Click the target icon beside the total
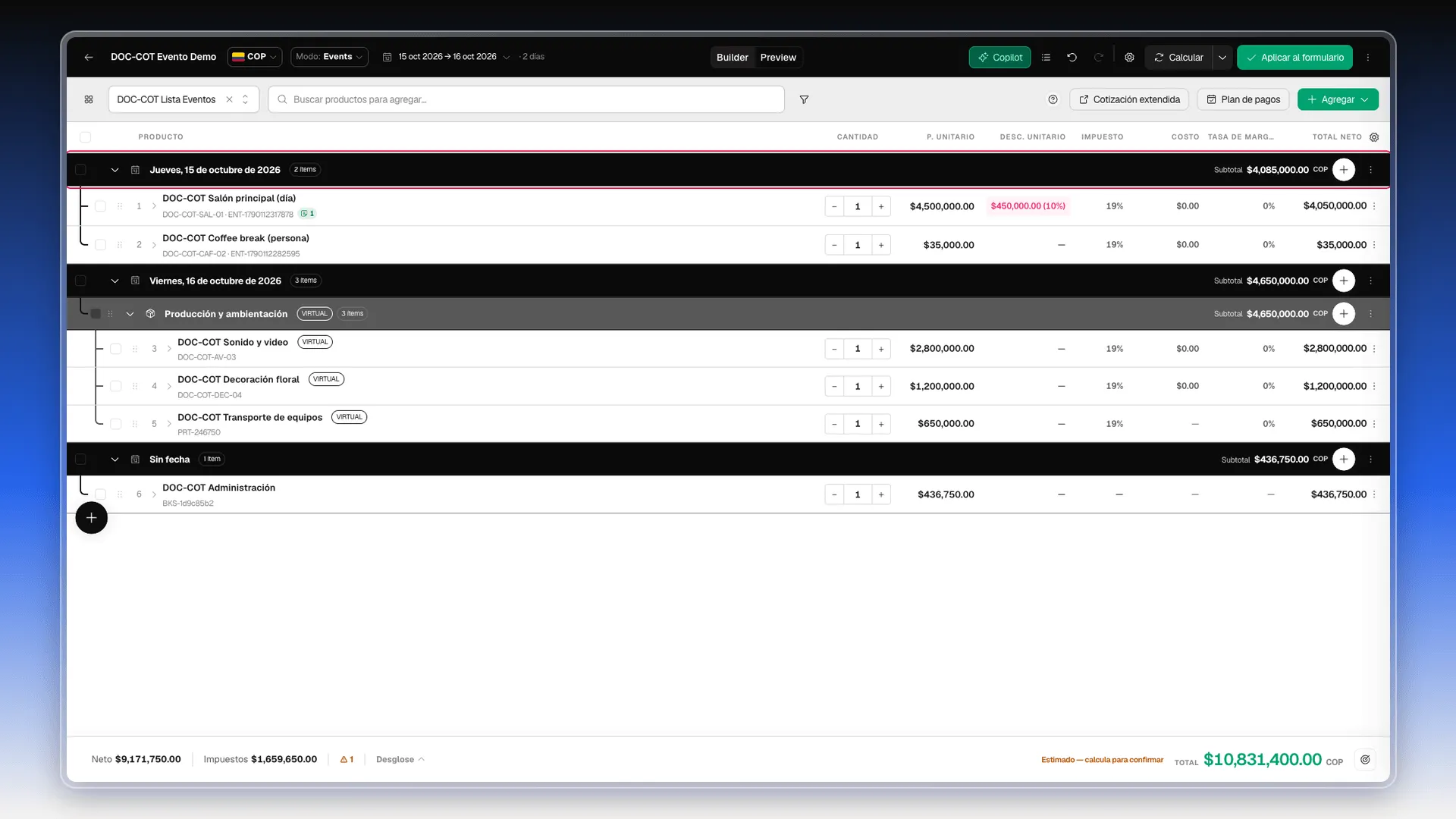 [1365, 759]
